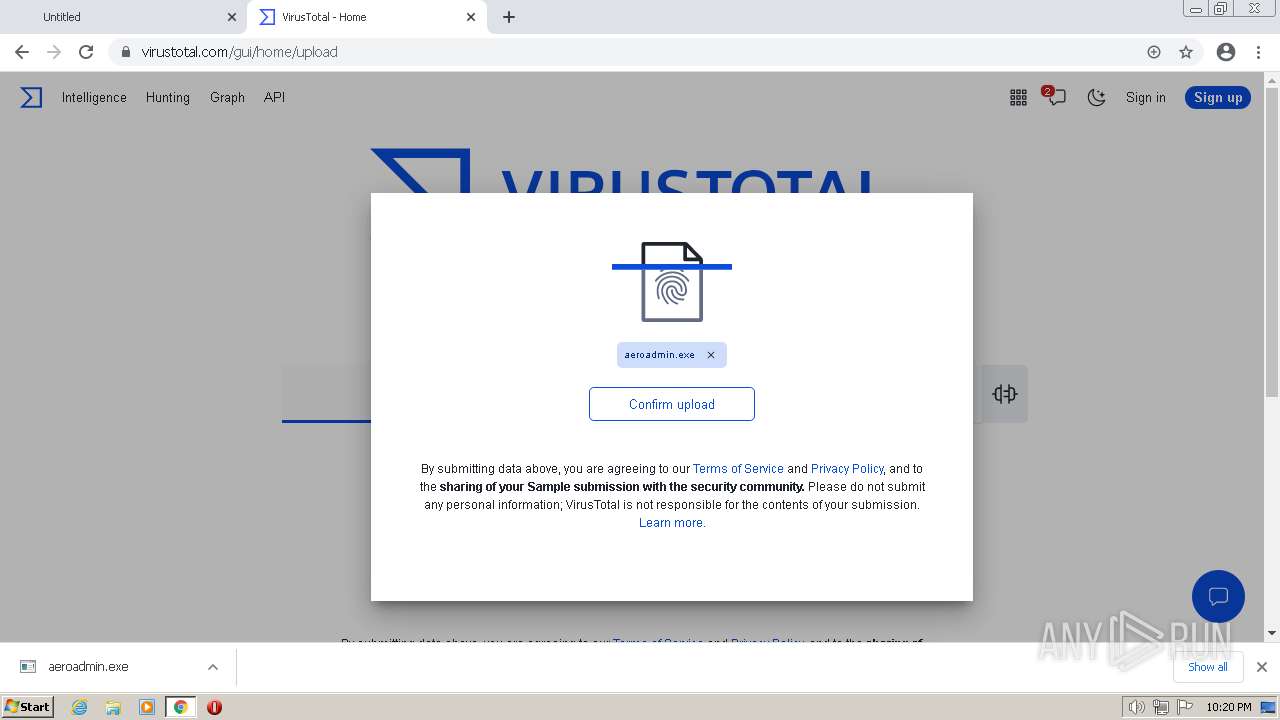Open the Terms of Service link in dialog
The image size is (1280, 720).
tap(738, 468)
